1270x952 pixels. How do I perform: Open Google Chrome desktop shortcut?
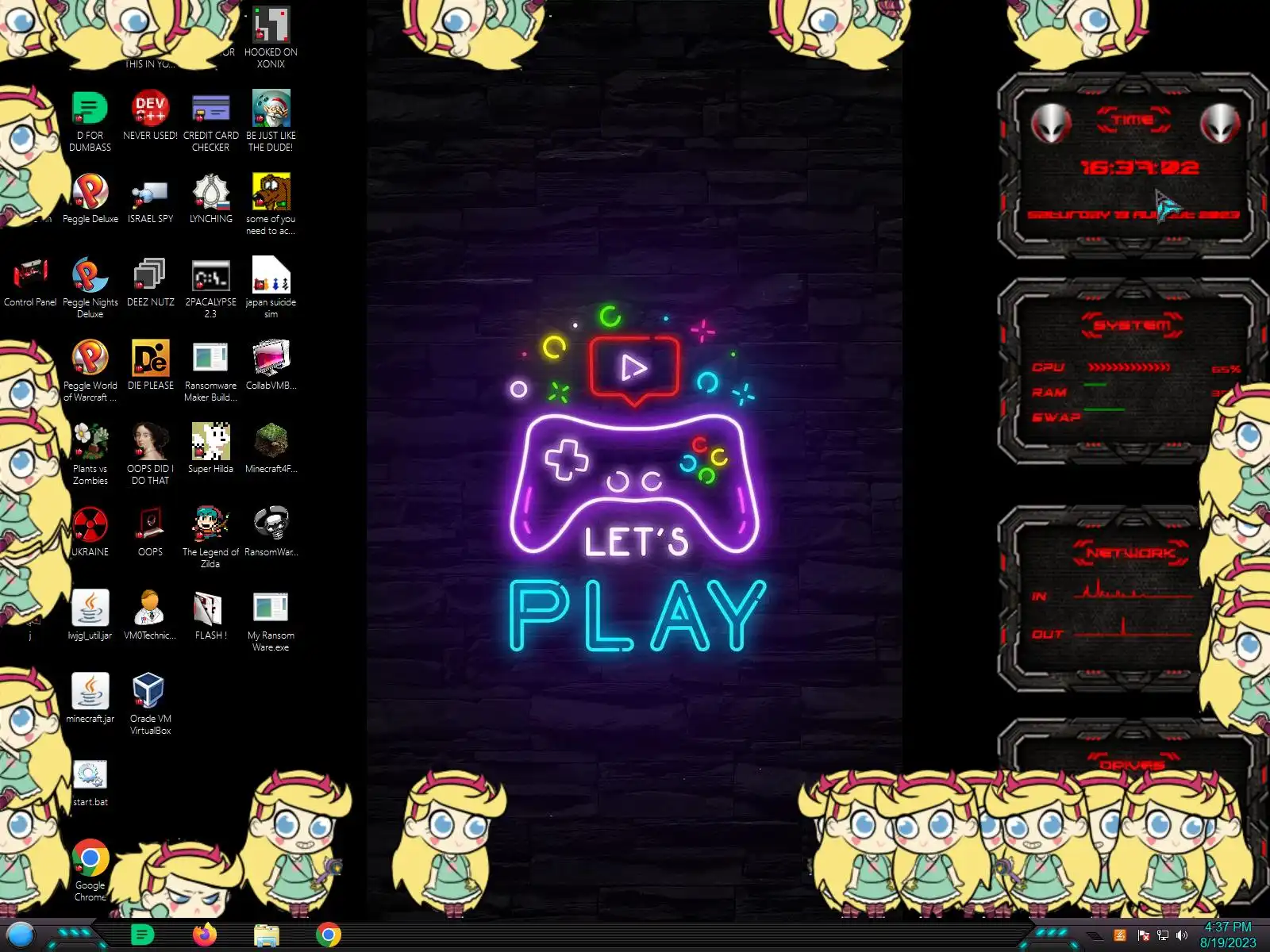click(90, 870)
